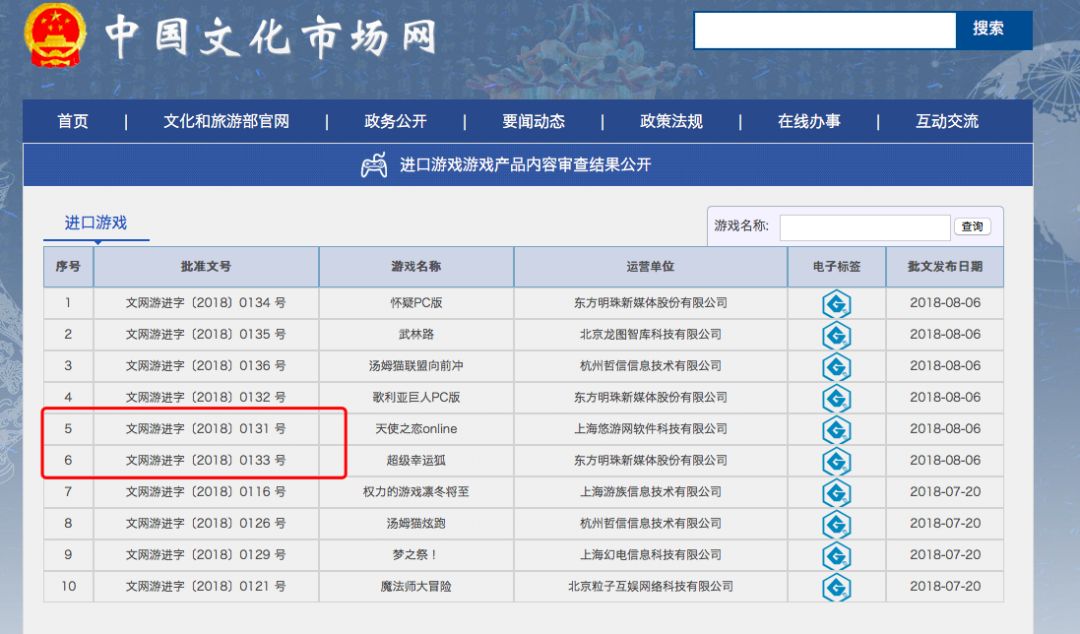This screenshot has height=634, width=1080.
Task: Click game name 魔法师大冒险
Action: click(416, 586)
